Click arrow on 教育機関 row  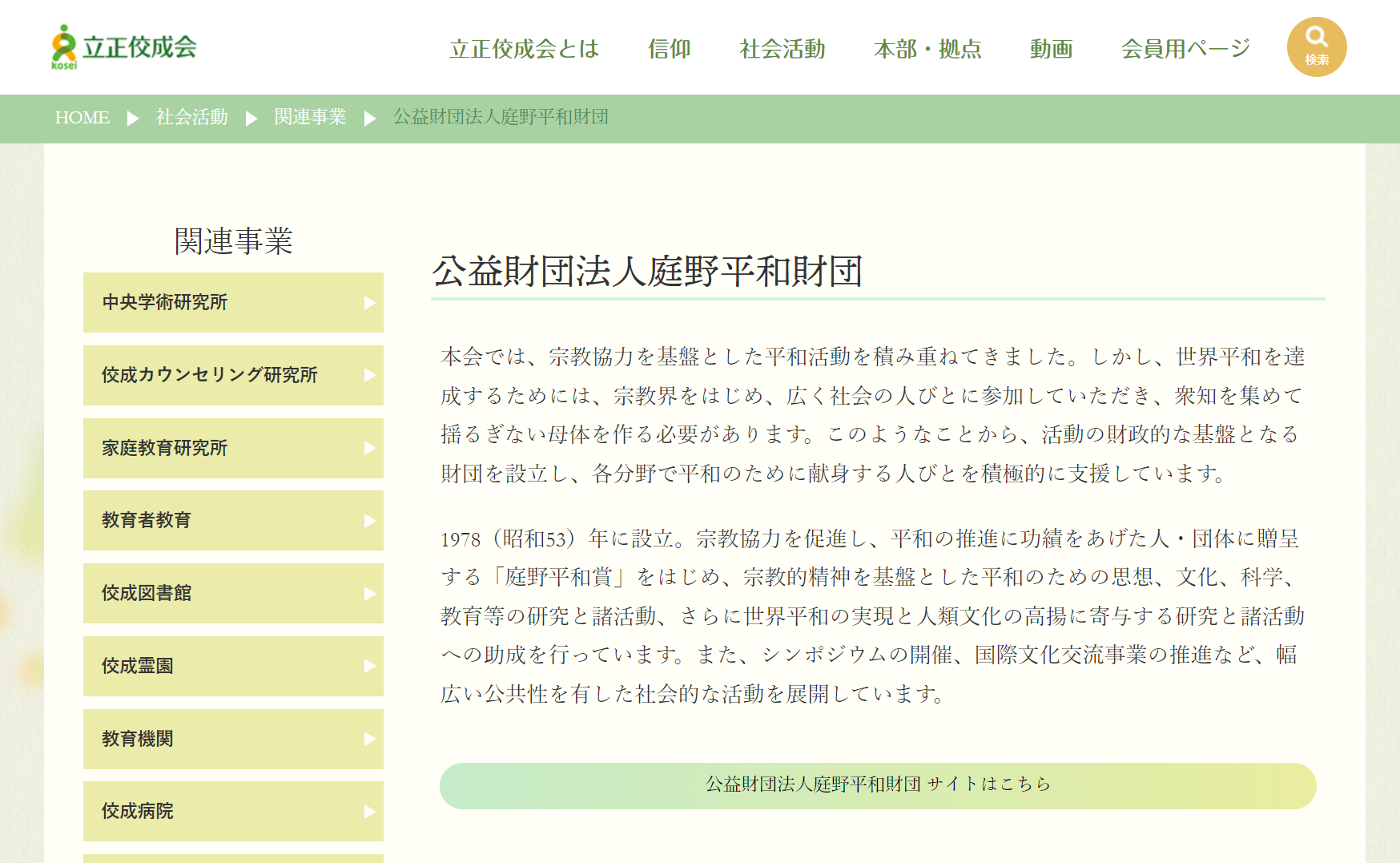(369, 739)
